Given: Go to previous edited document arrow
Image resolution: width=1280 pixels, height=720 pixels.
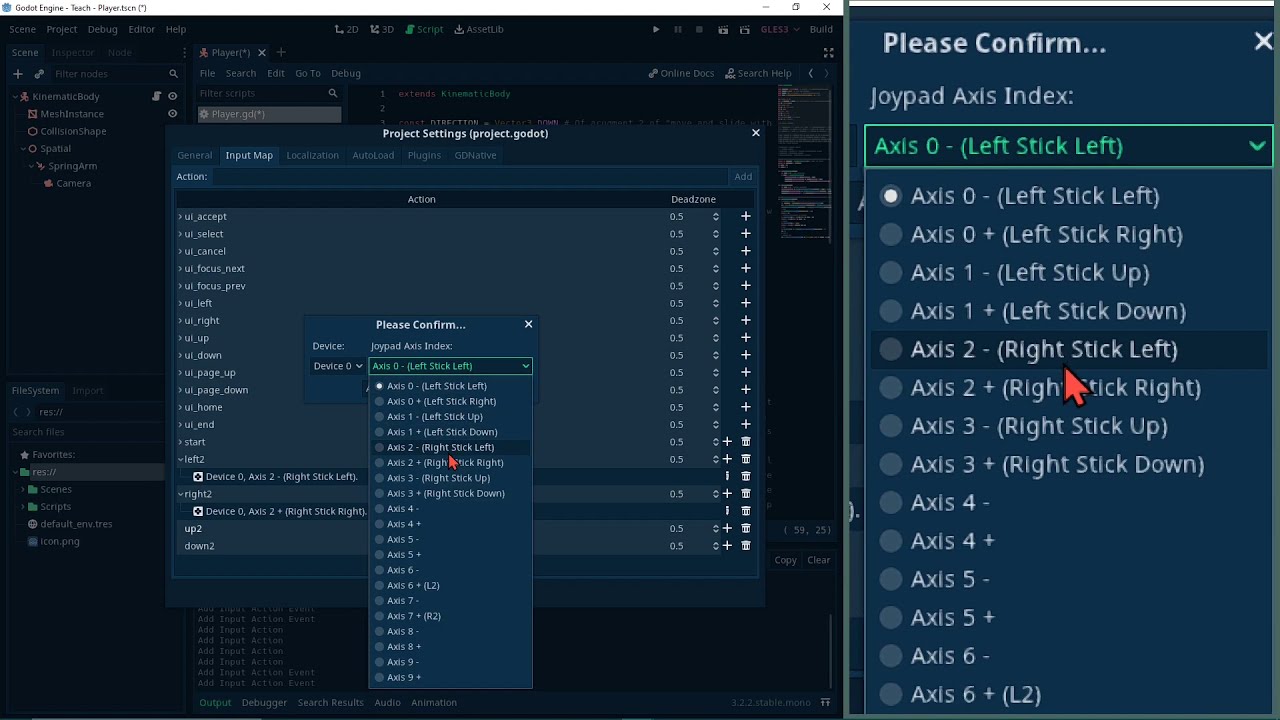Looking at the screenshot, I should point(811,73).
